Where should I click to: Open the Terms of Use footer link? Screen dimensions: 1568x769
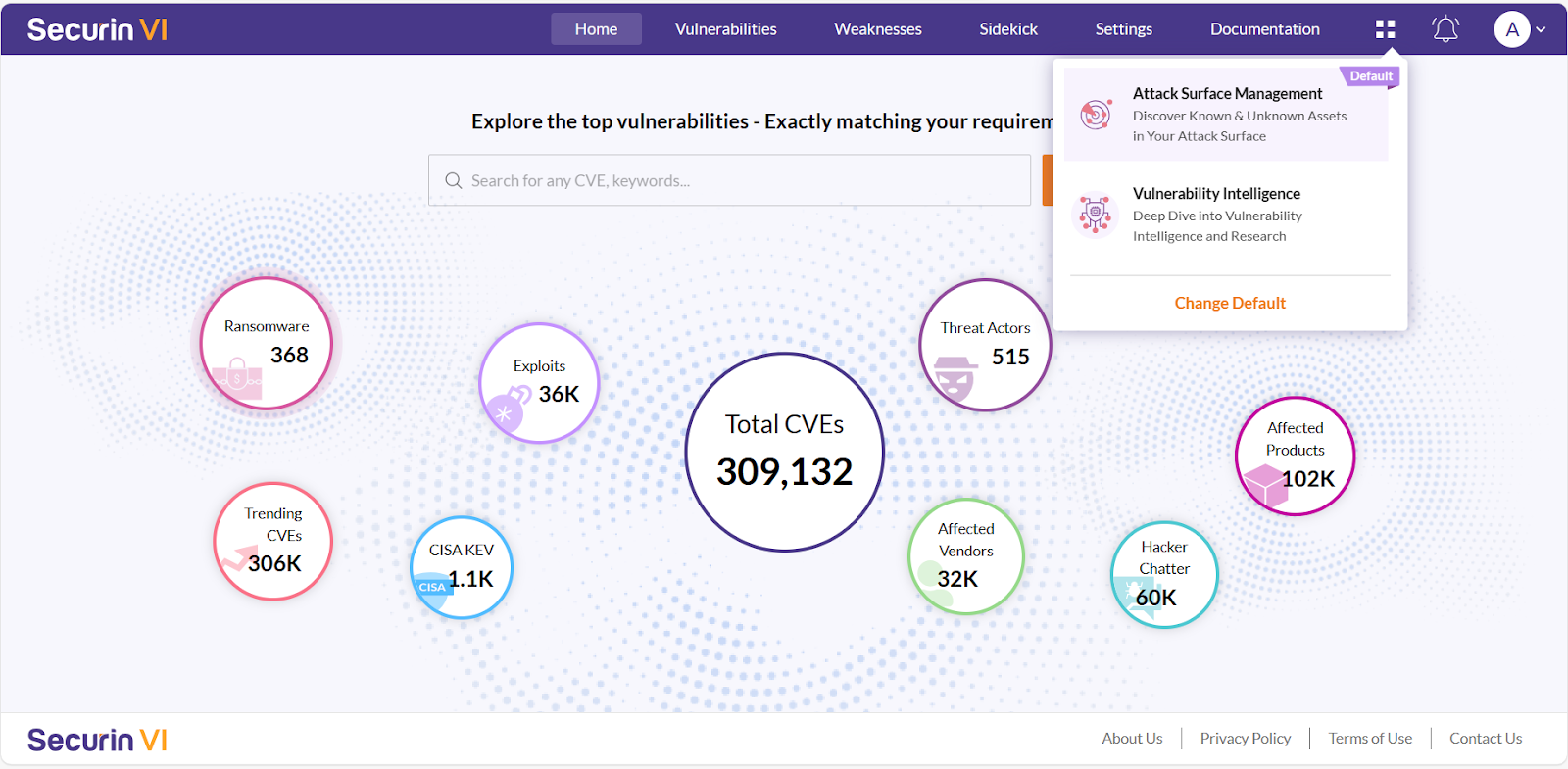(1370, 739)
